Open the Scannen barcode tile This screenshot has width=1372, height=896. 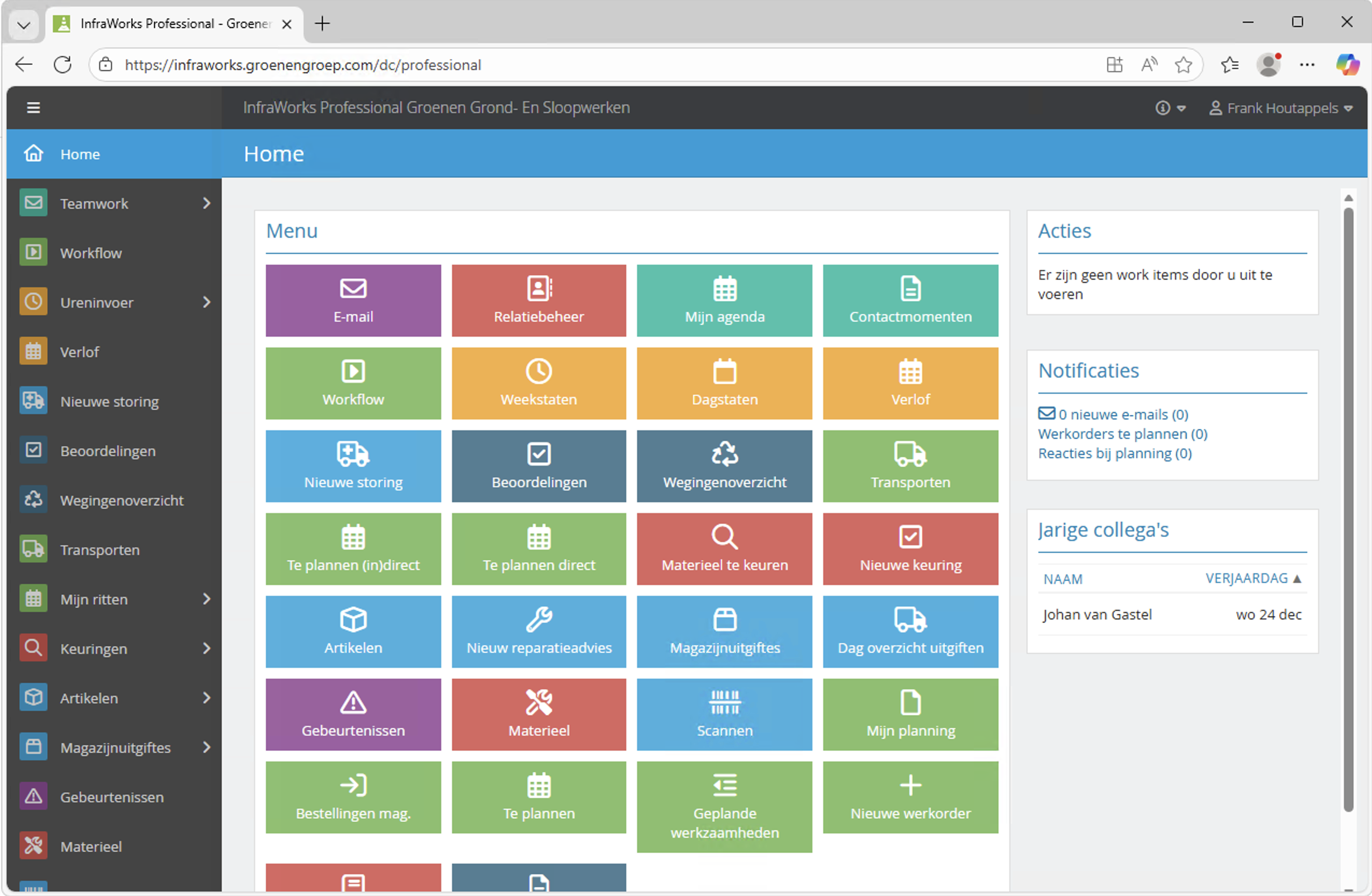pyautogui.click(x=724, y=714)
